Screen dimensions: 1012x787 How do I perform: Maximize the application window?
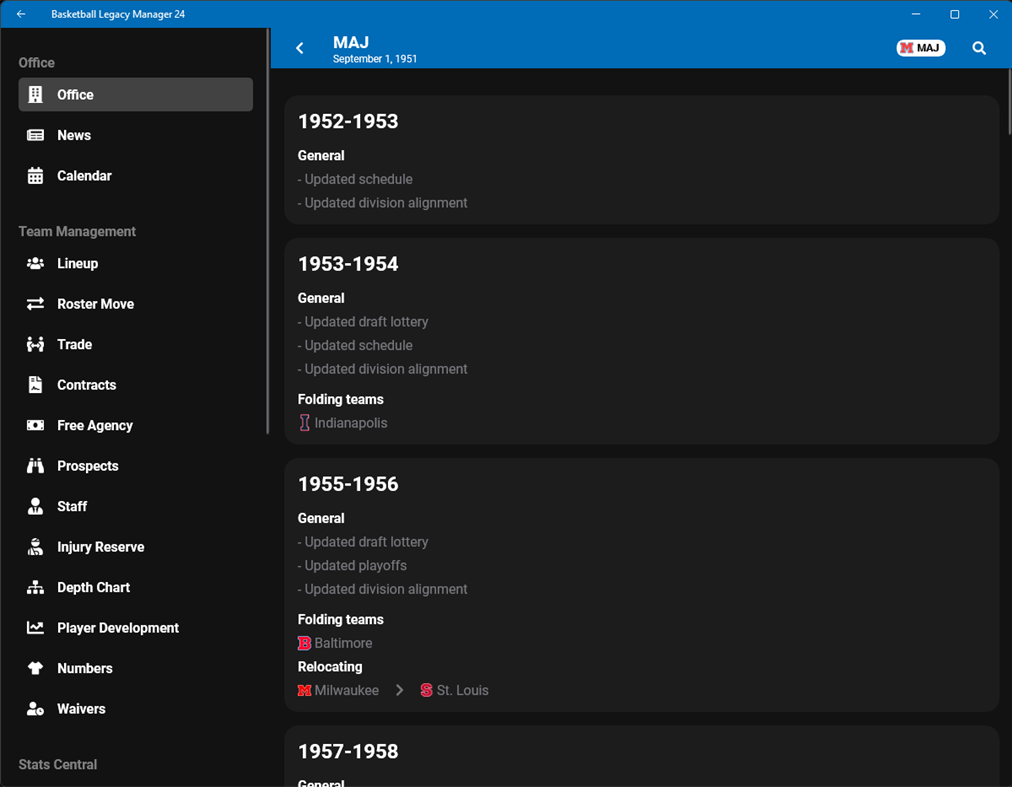pyautogui.click(x=955, y=14)
